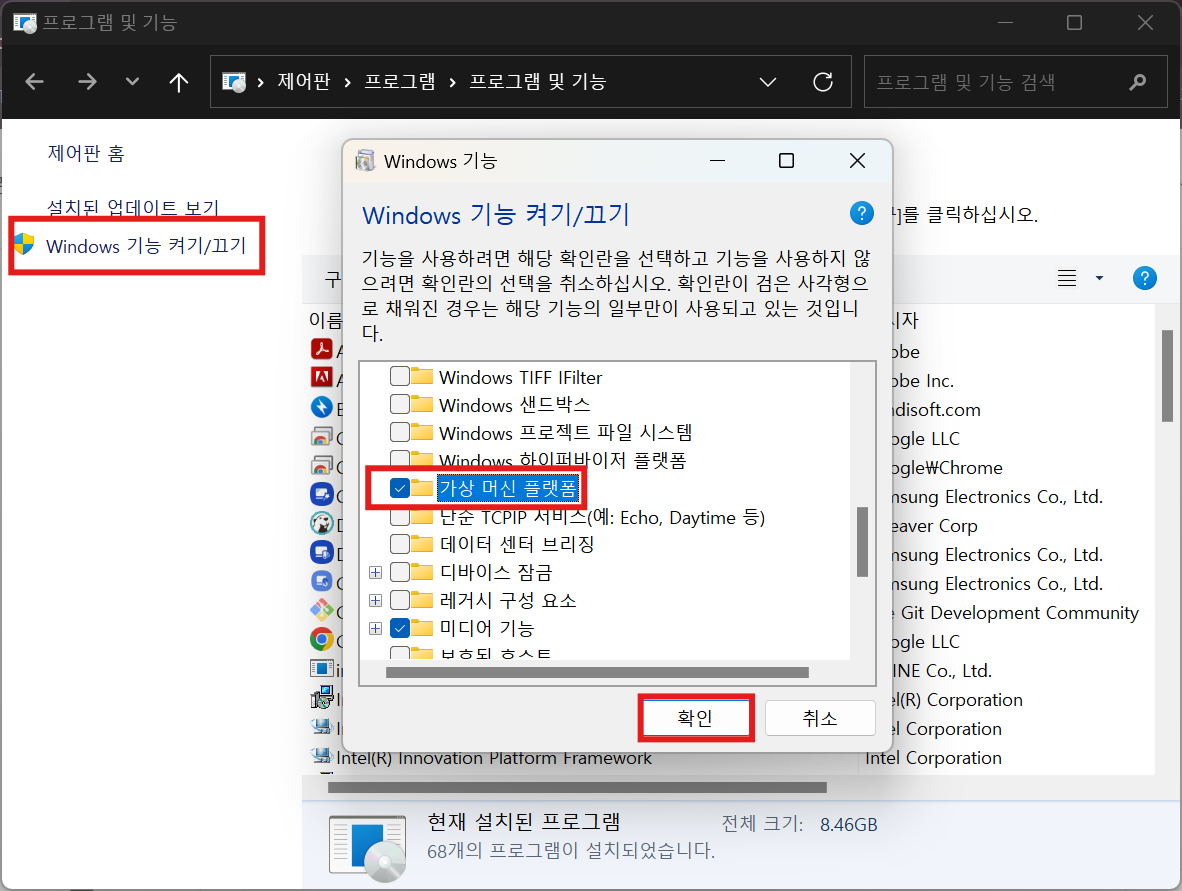Select the 데이터 센터 브리징 label
Viewport: 1182px width, 891px height.
[517, 544]
